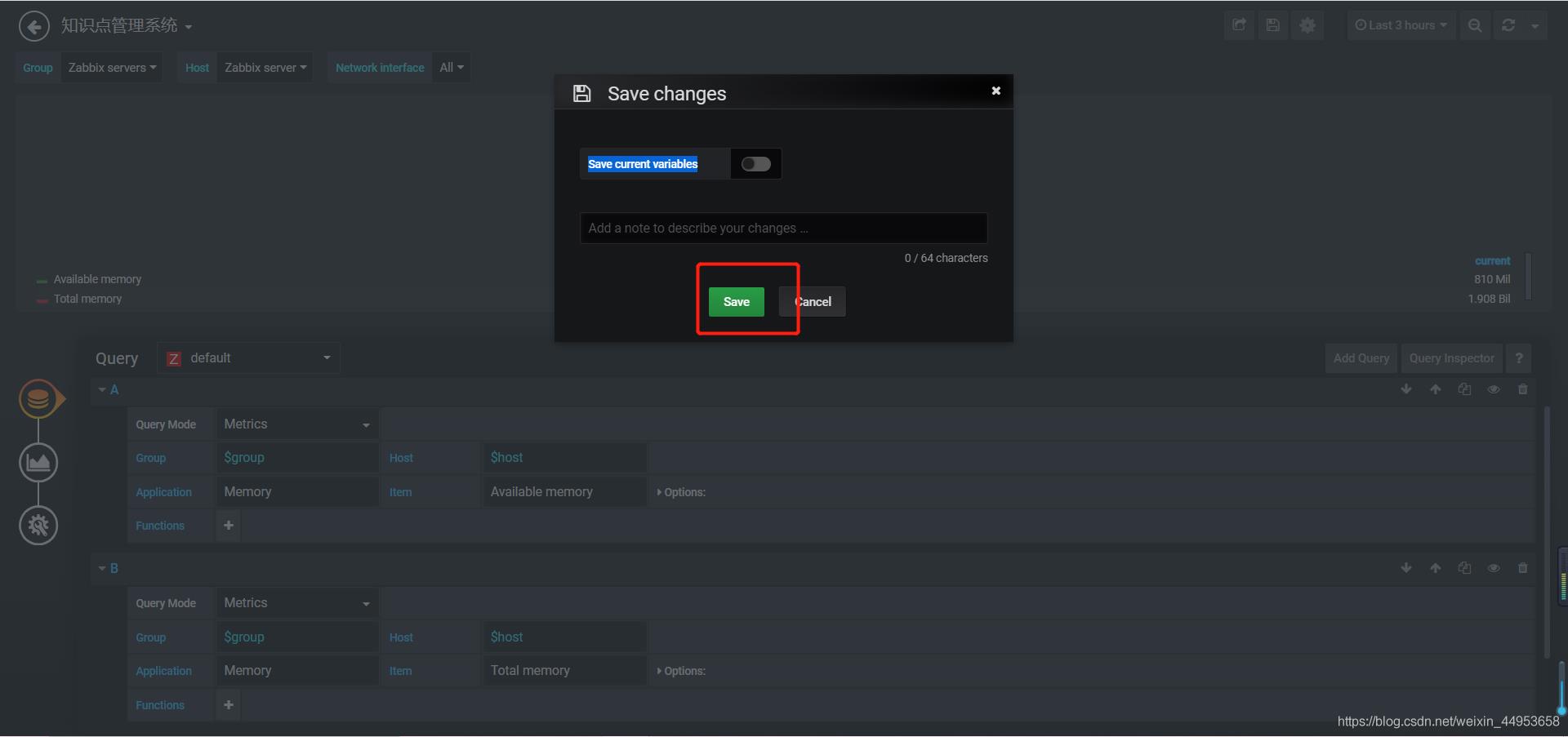Open the Host variable Zabbix server dropdown
Screen dimensions: 1568x737
[265, 68]
